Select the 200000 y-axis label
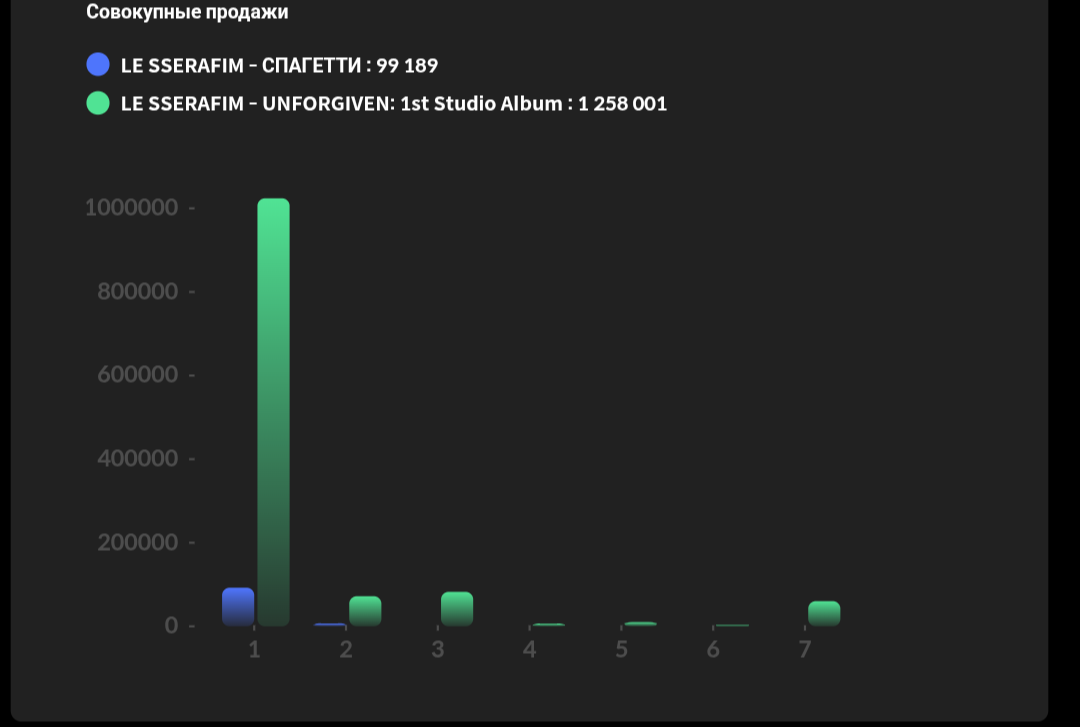This screenshot has width=1080, height=727. point(138,542)
